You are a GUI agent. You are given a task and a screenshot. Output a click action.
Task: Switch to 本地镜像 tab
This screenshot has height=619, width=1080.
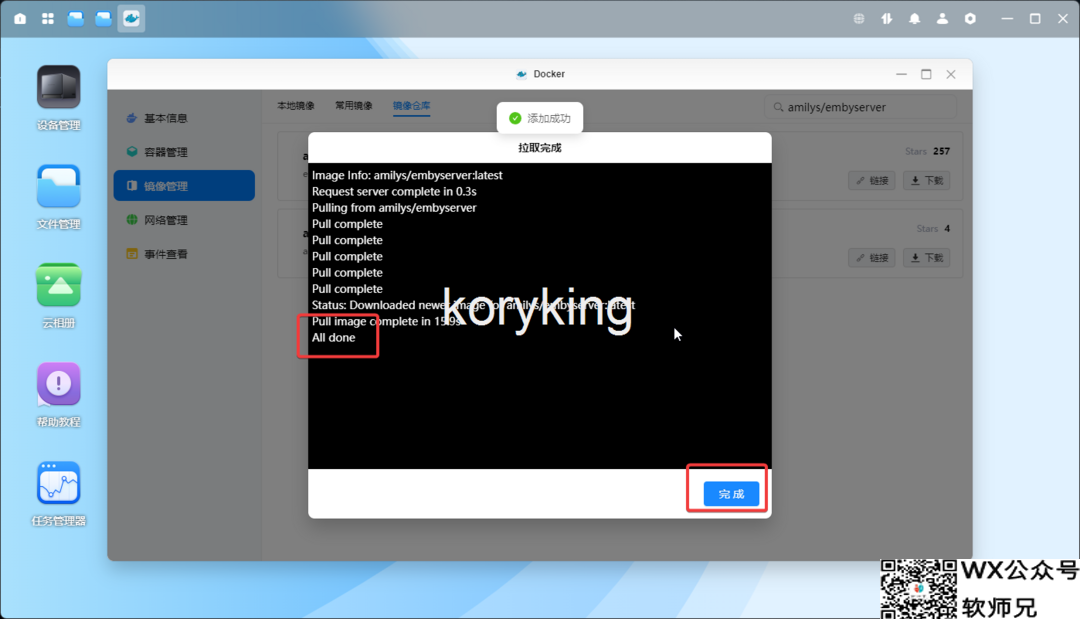[x=295, y=105]
